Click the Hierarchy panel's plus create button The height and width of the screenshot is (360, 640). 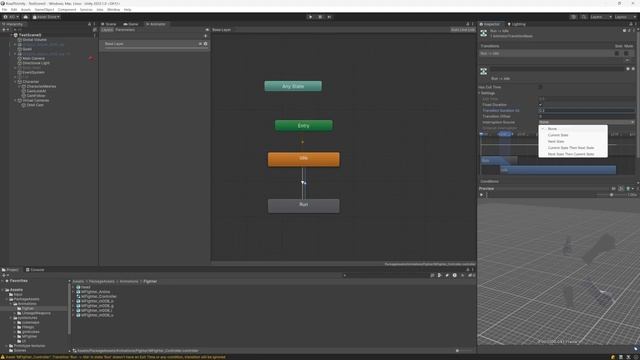click(4, 30)
